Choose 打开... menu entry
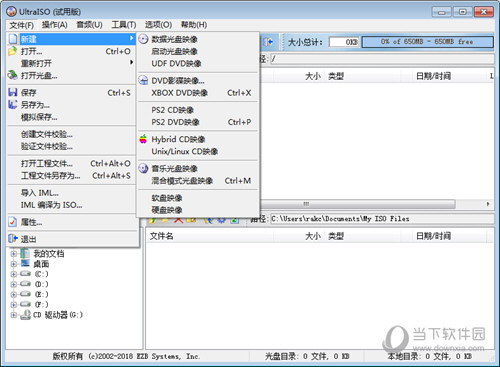Screen dimensions: 500x367 pos(71,51)
